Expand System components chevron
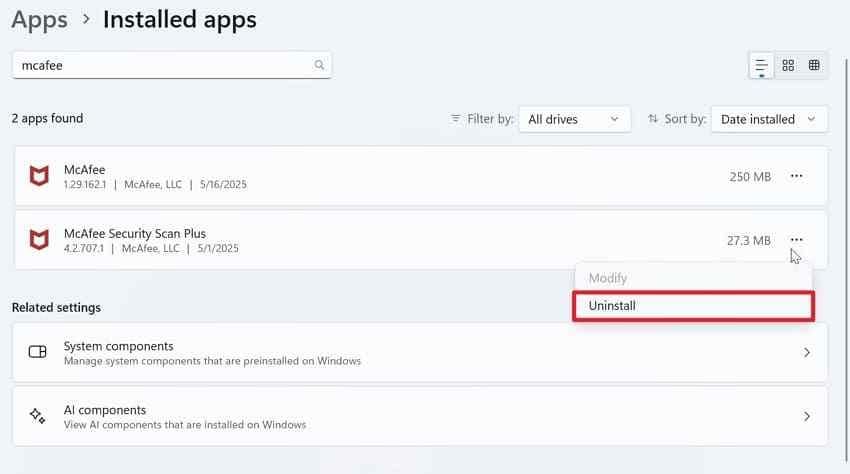850x474 pixels. click(807, 353)
